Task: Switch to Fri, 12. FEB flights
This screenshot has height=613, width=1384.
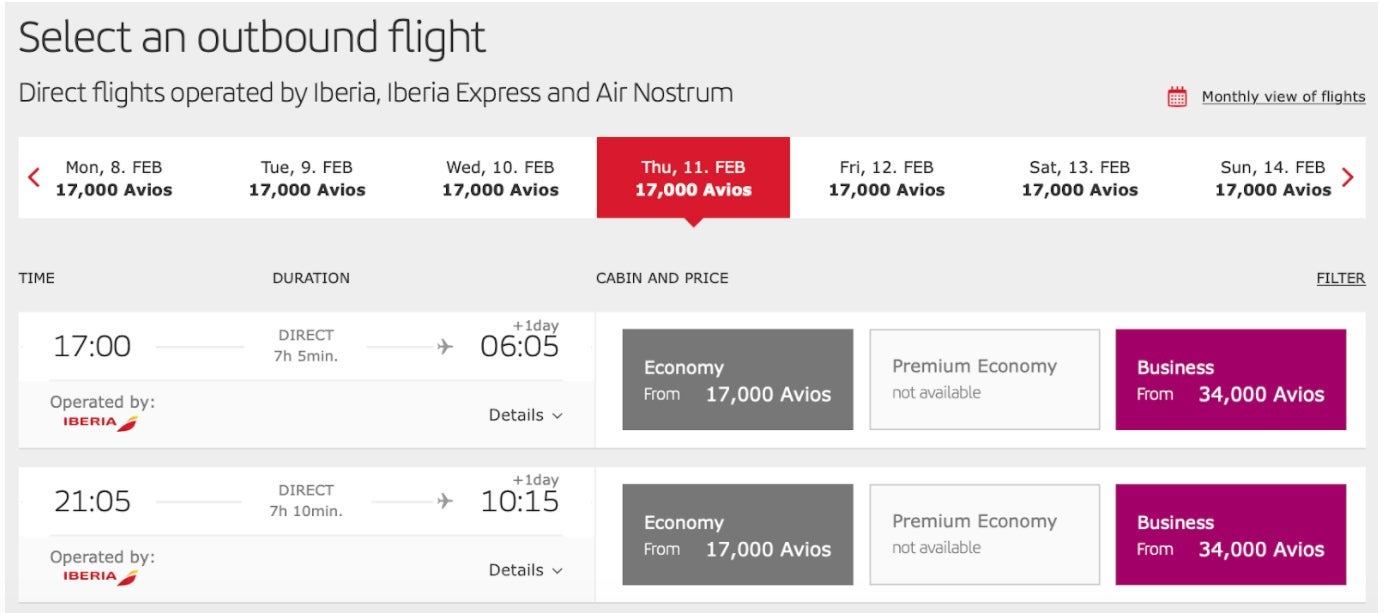Action: pyautogui.click(x=888, y=177)
